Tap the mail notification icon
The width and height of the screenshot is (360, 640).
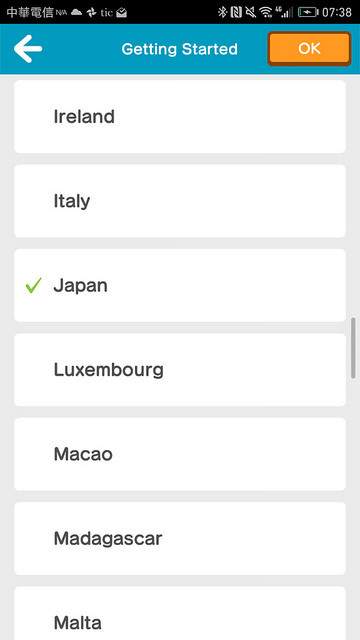[121, 13]
